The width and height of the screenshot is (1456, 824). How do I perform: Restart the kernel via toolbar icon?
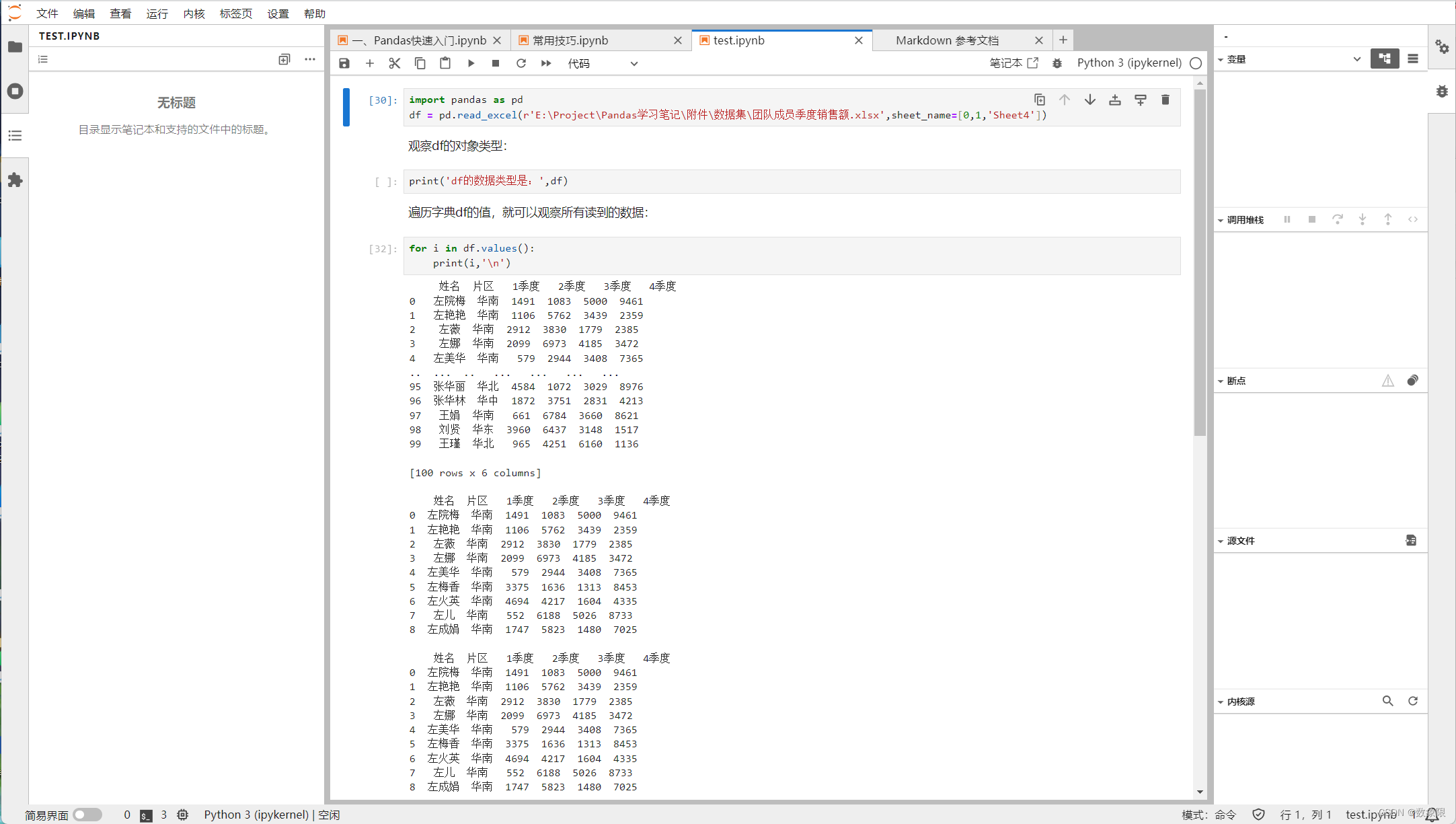(521, 63)
